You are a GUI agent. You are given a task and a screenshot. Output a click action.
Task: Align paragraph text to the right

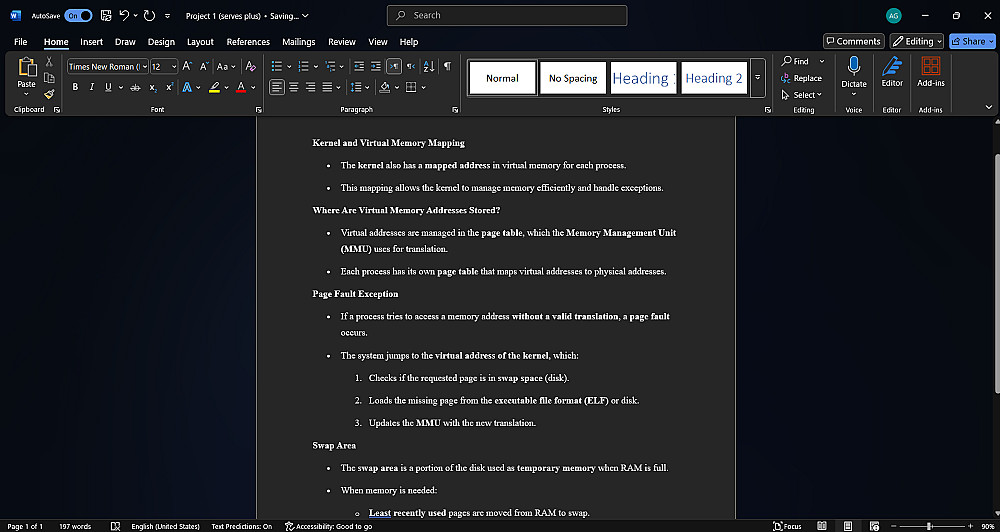point(311,87)
